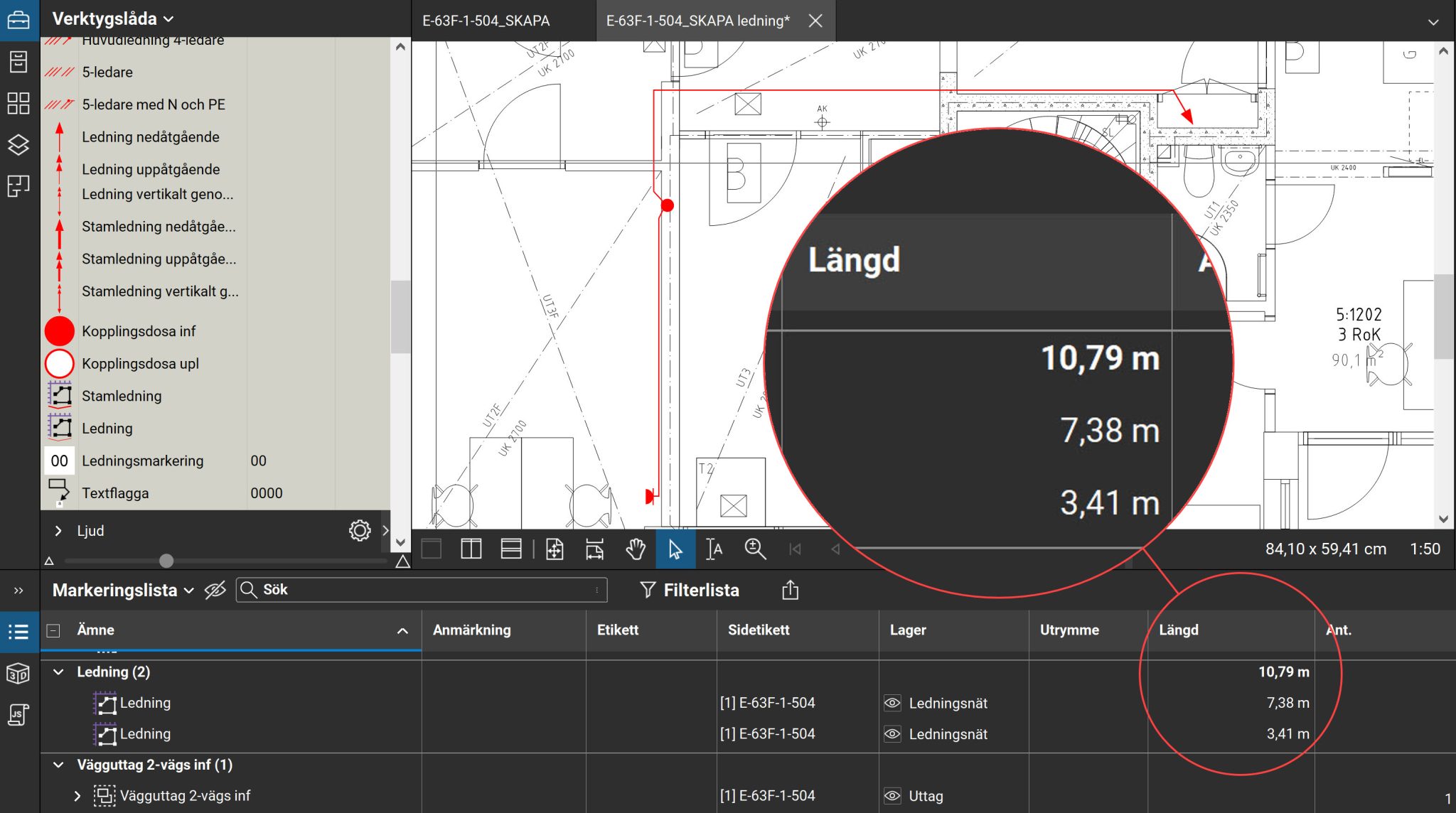The width and height of the screenshot is (1456, 813).
Task: Select the Kopplingsdosa inf tool
Action: click(139, 331)
